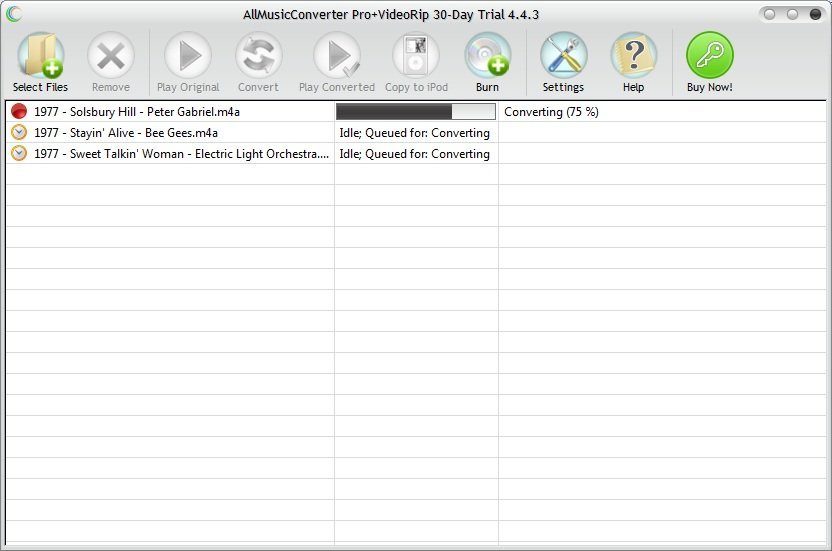Click the red status icon for Solsbury Hill
Screen dimensions: 832x551
[19, 111]
